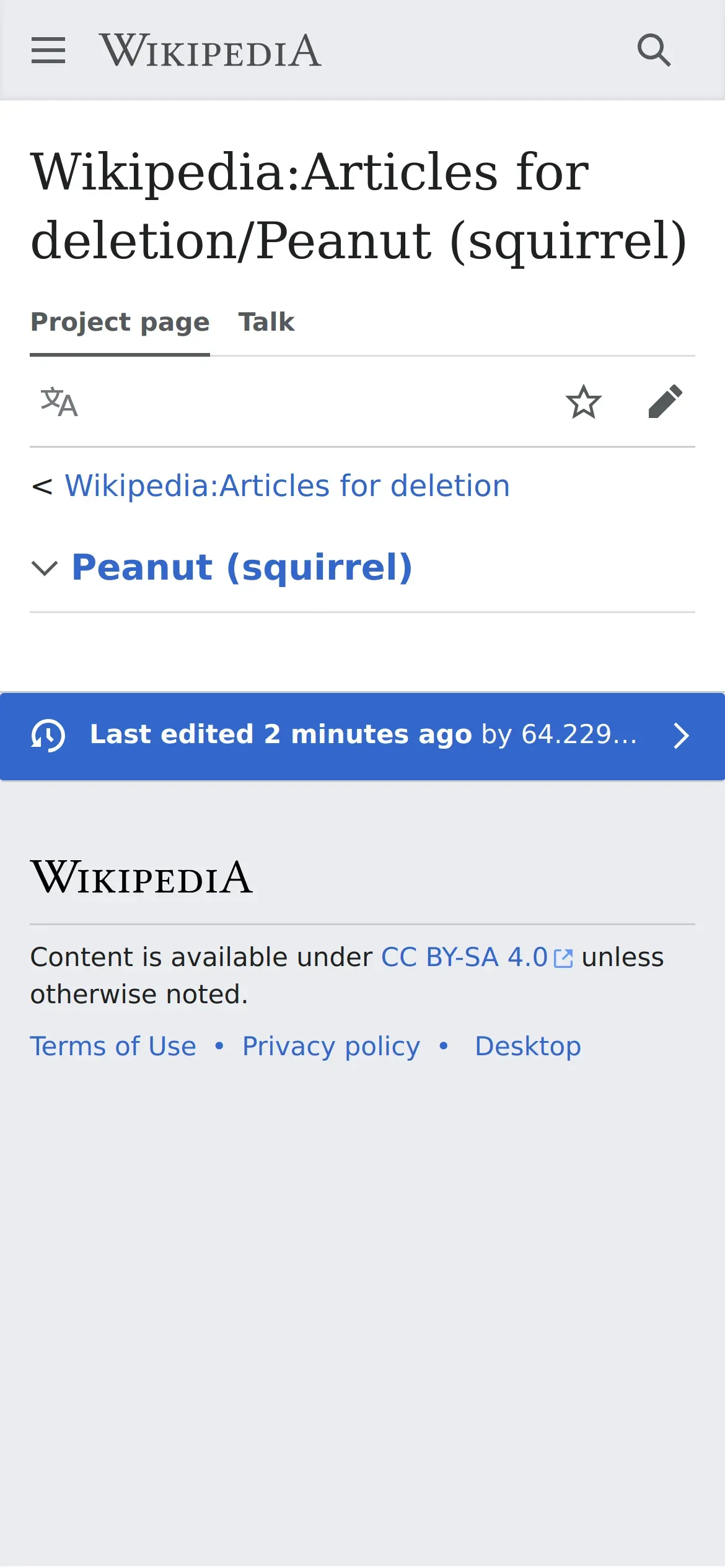Viewport: 725px width, 1568px height.
Task: Click the footer Wikipedia wordmark
Action: [142, 878]
